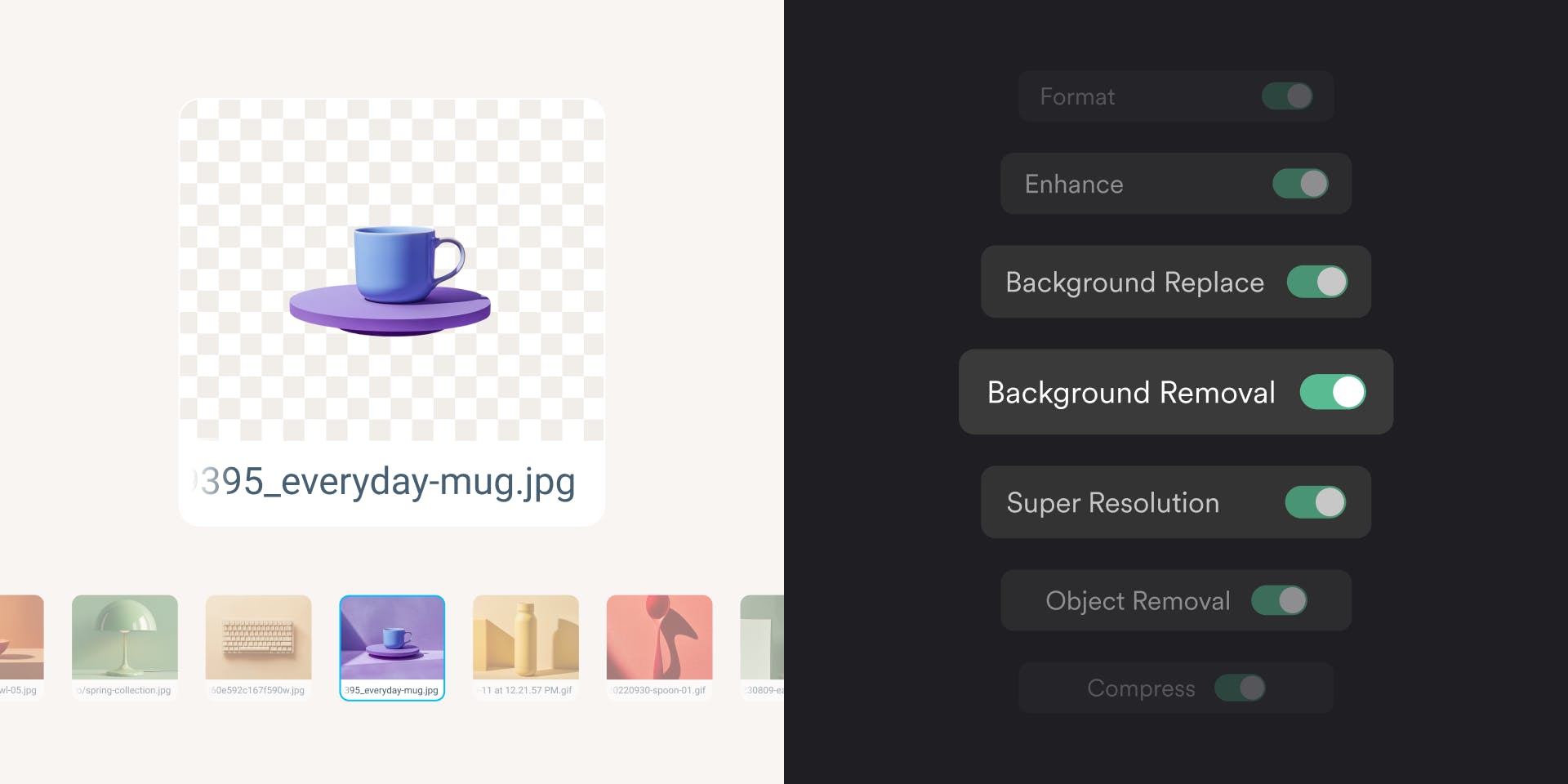
Task: Select the green lamp thumbnail
Action: pyautogui.click(x=125, y=637)
